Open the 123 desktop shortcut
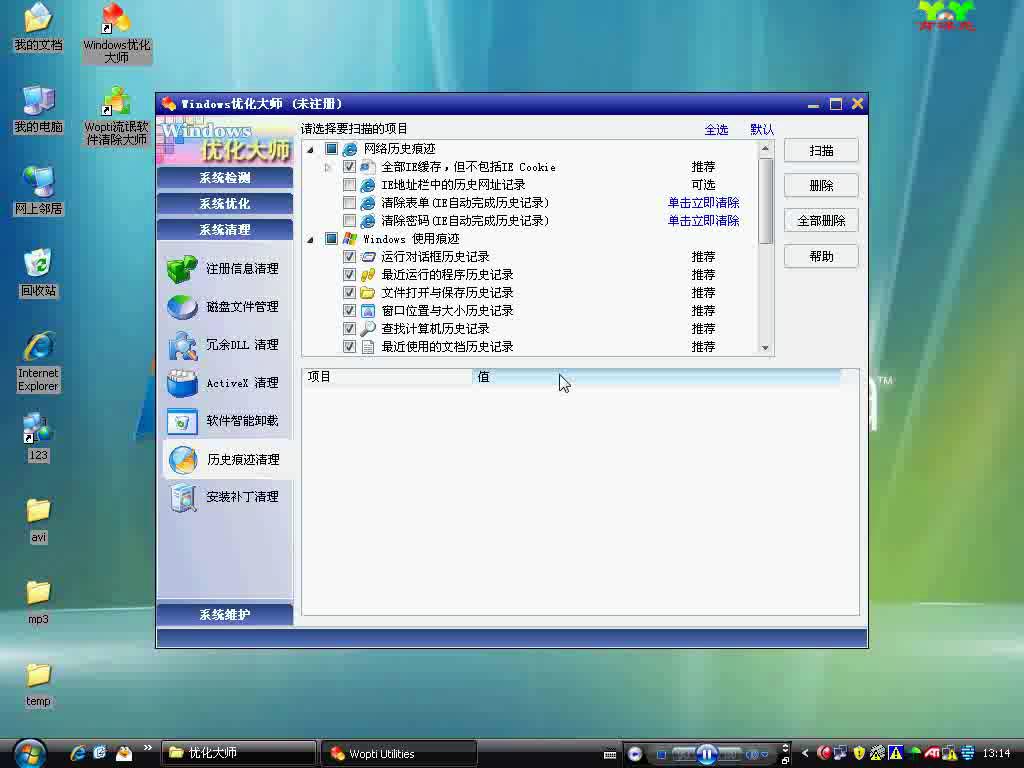 point(38,438)
